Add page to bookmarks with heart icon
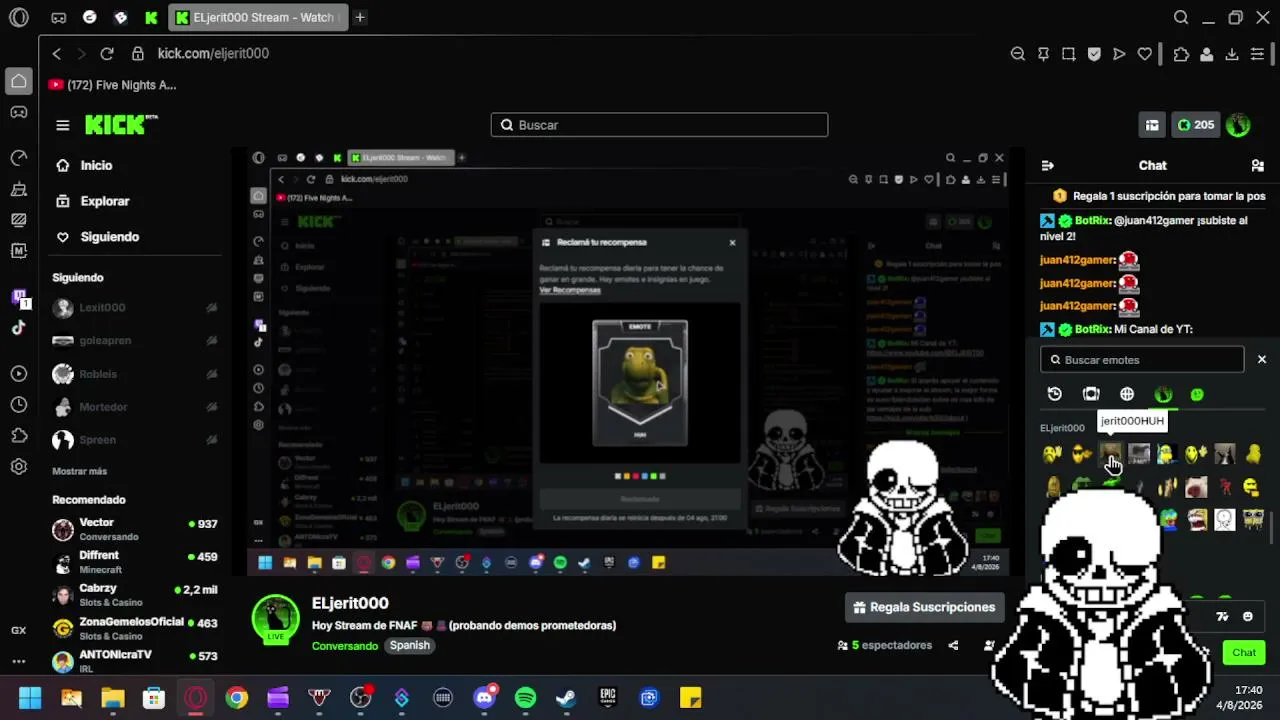 [x=1145, y=54]
